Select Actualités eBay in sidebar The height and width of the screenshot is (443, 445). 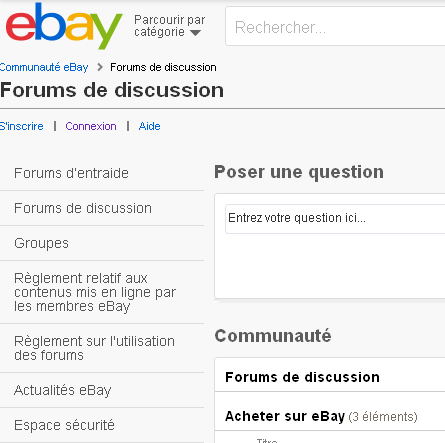pos(102,390)
